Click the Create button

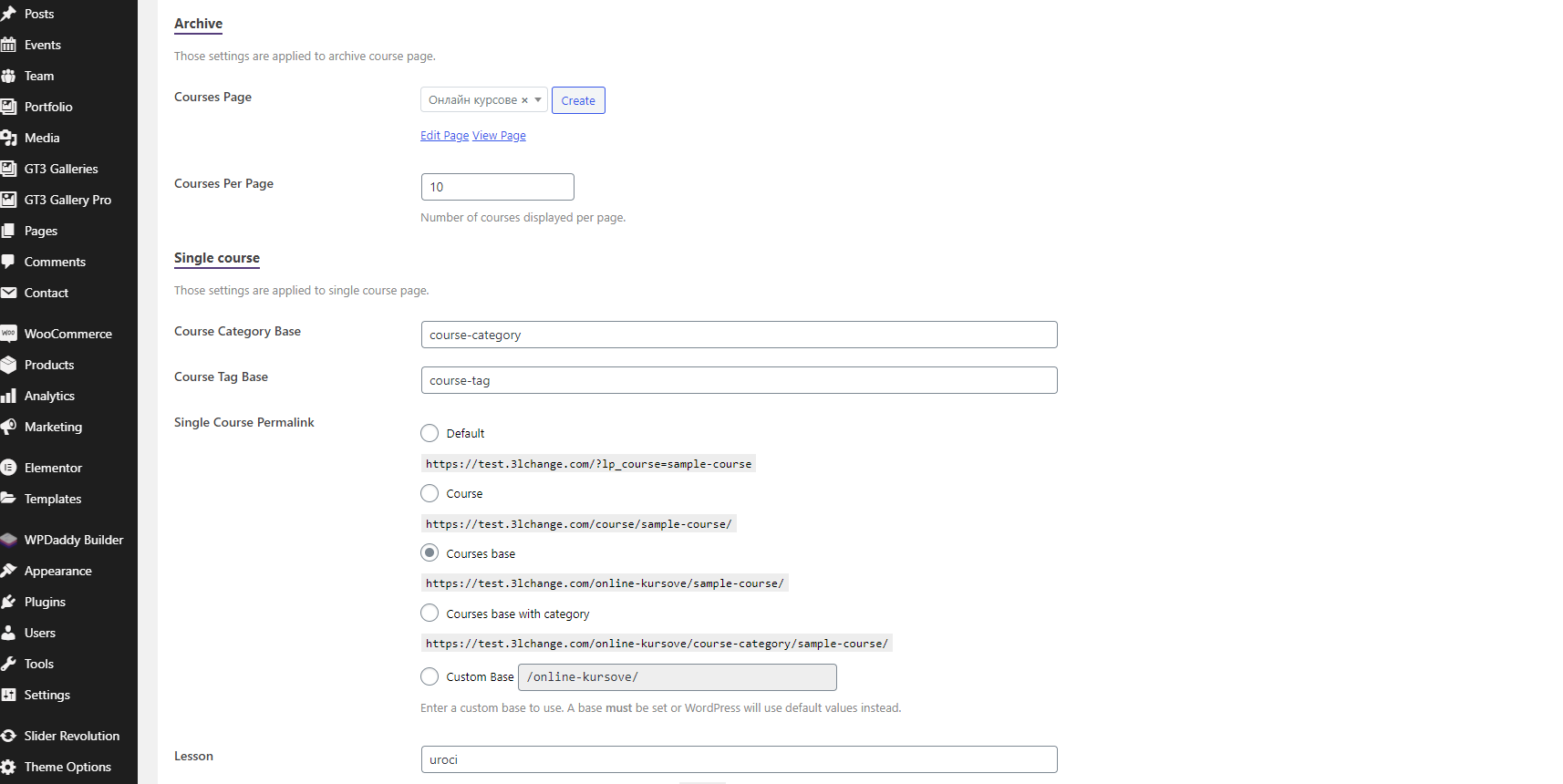point(578,100)
